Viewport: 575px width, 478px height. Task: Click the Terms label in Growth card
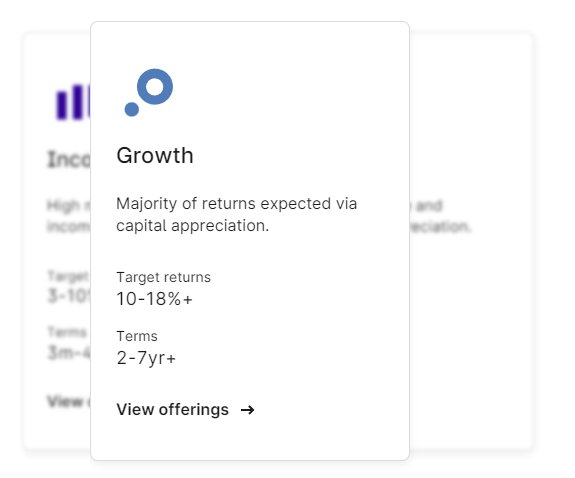(x=137, y=336)
